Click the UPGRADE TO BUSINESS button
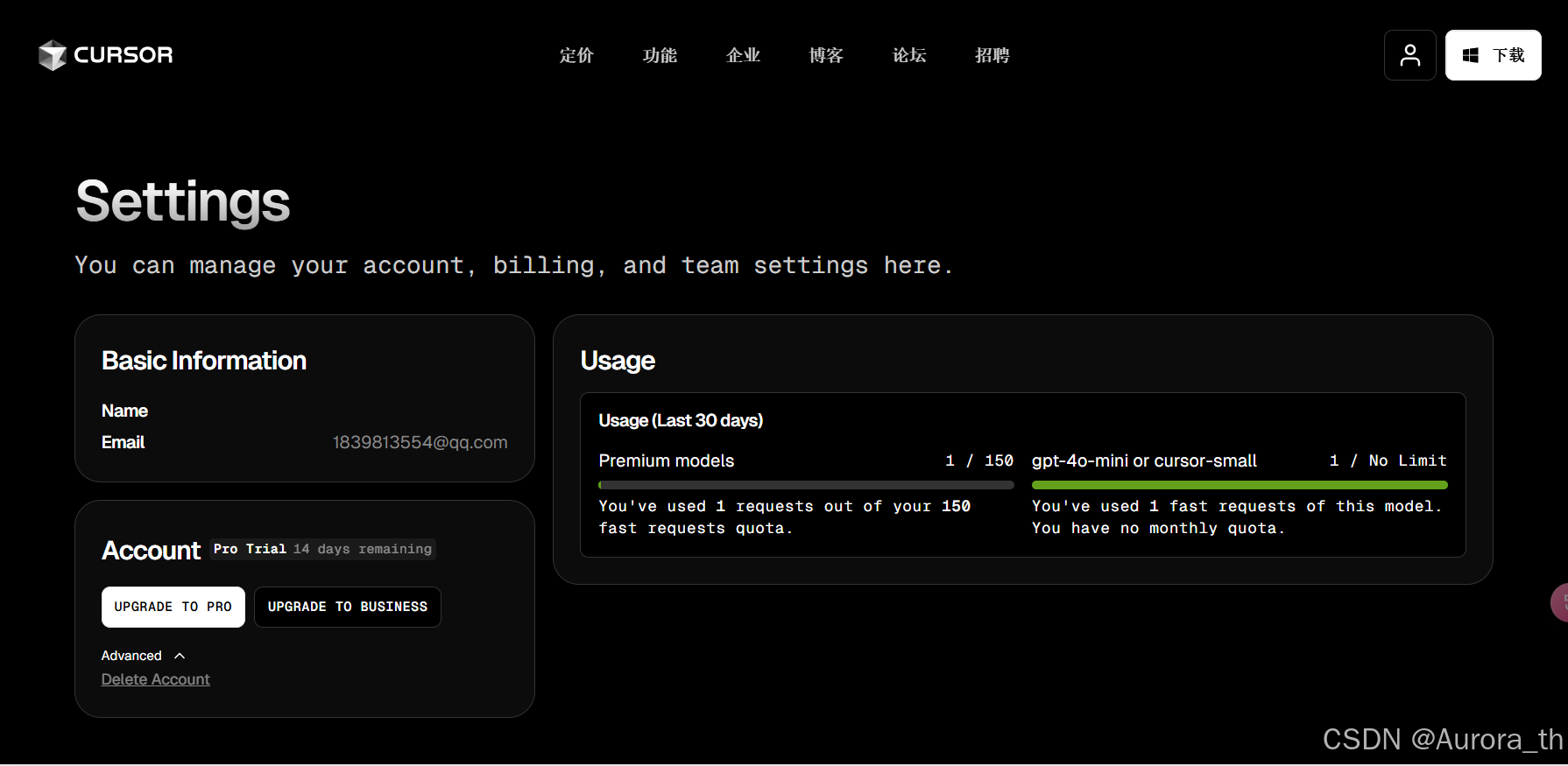Viewport: 1568px width, 766px height. 348,607
